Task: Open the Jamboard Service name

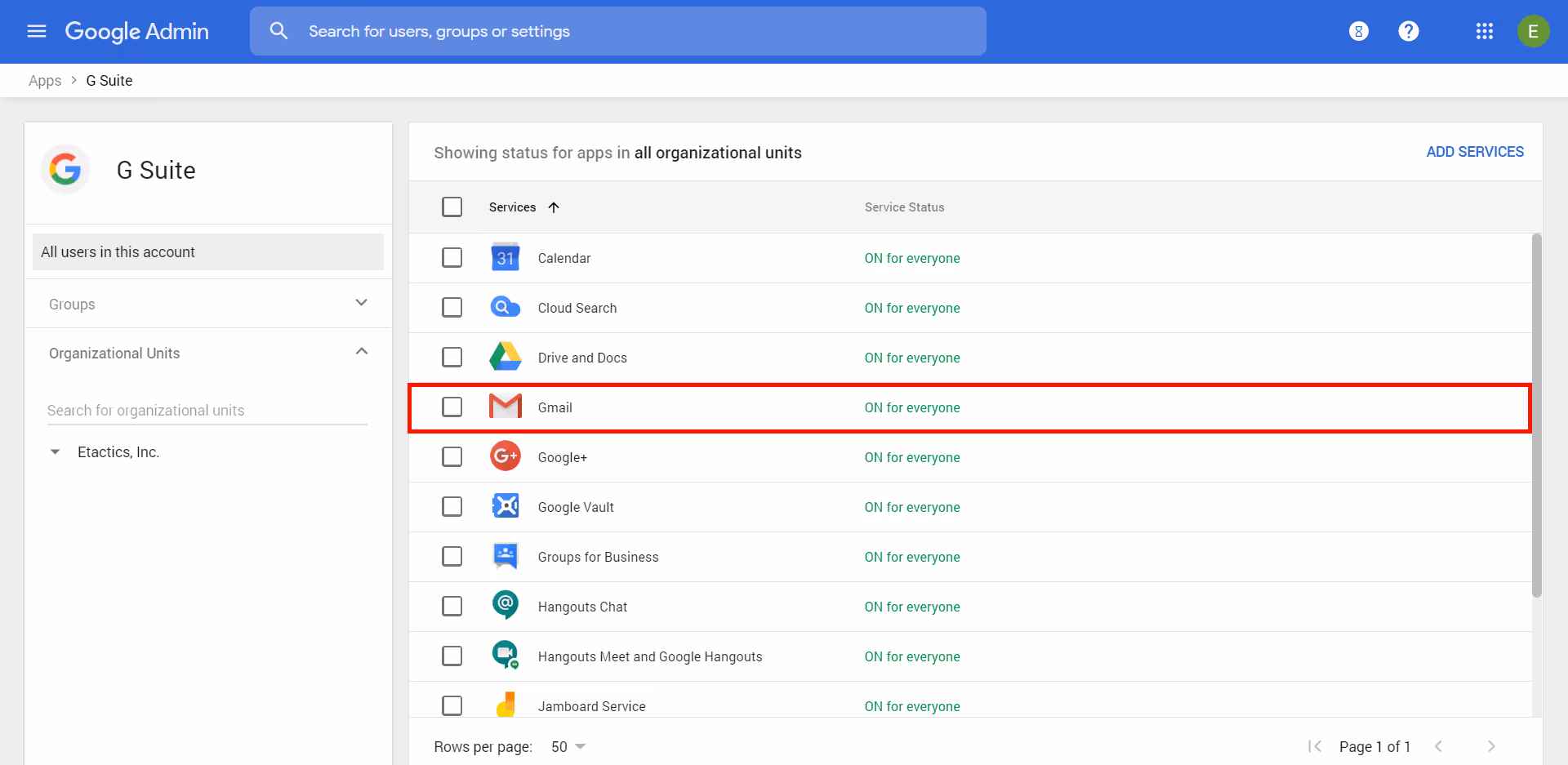Action: click(x=591, y=706)
